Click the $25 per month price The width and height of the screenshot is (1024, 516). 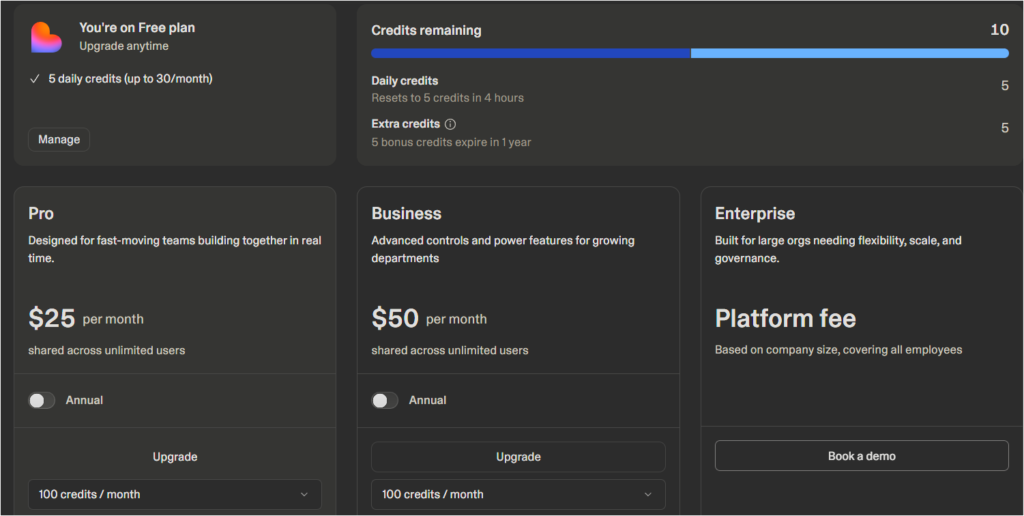click(x=52, y=319)
